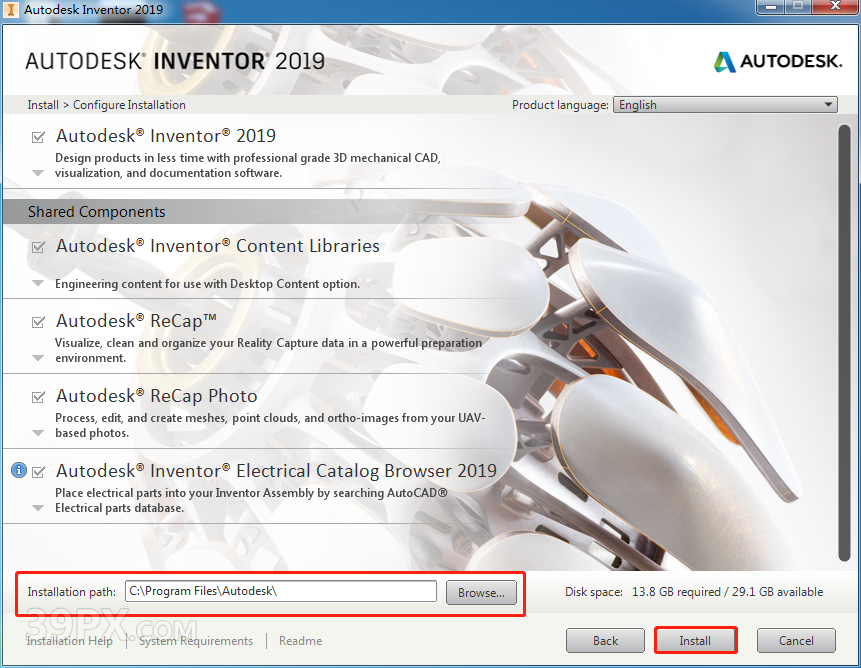Toggle Autodesk ReCap Photo checkbox

(x=38, y=397)
